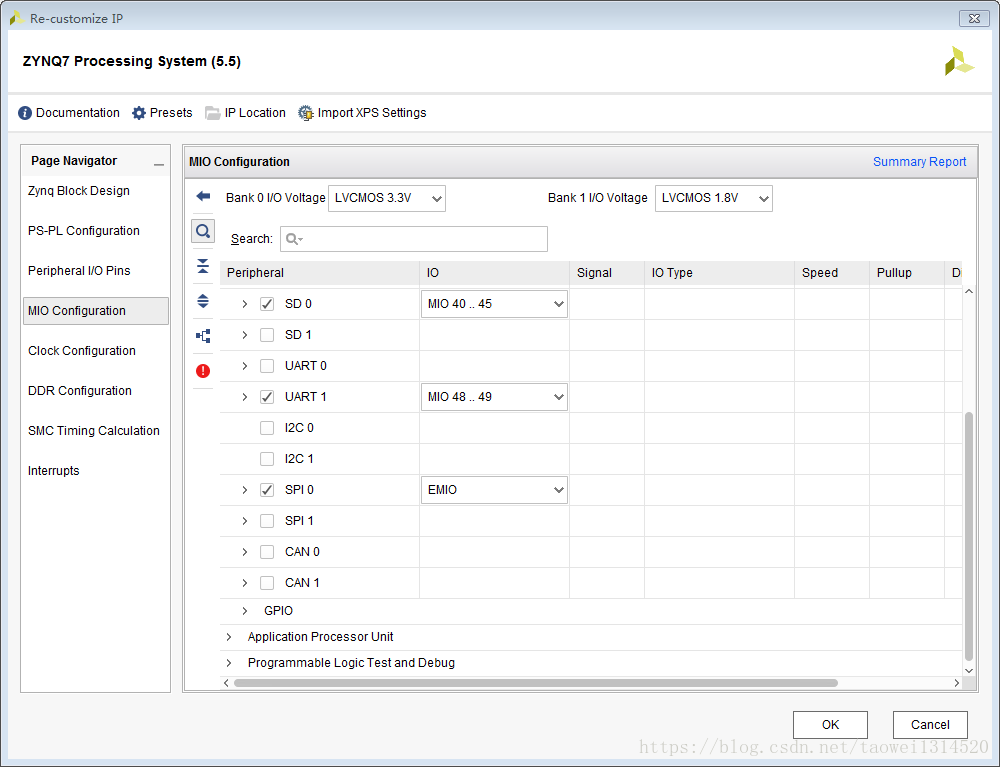The width and height of the screenshot is (1000, 767).
Task: Enable the I2C 1 checkbox
Action: [267, 459]
